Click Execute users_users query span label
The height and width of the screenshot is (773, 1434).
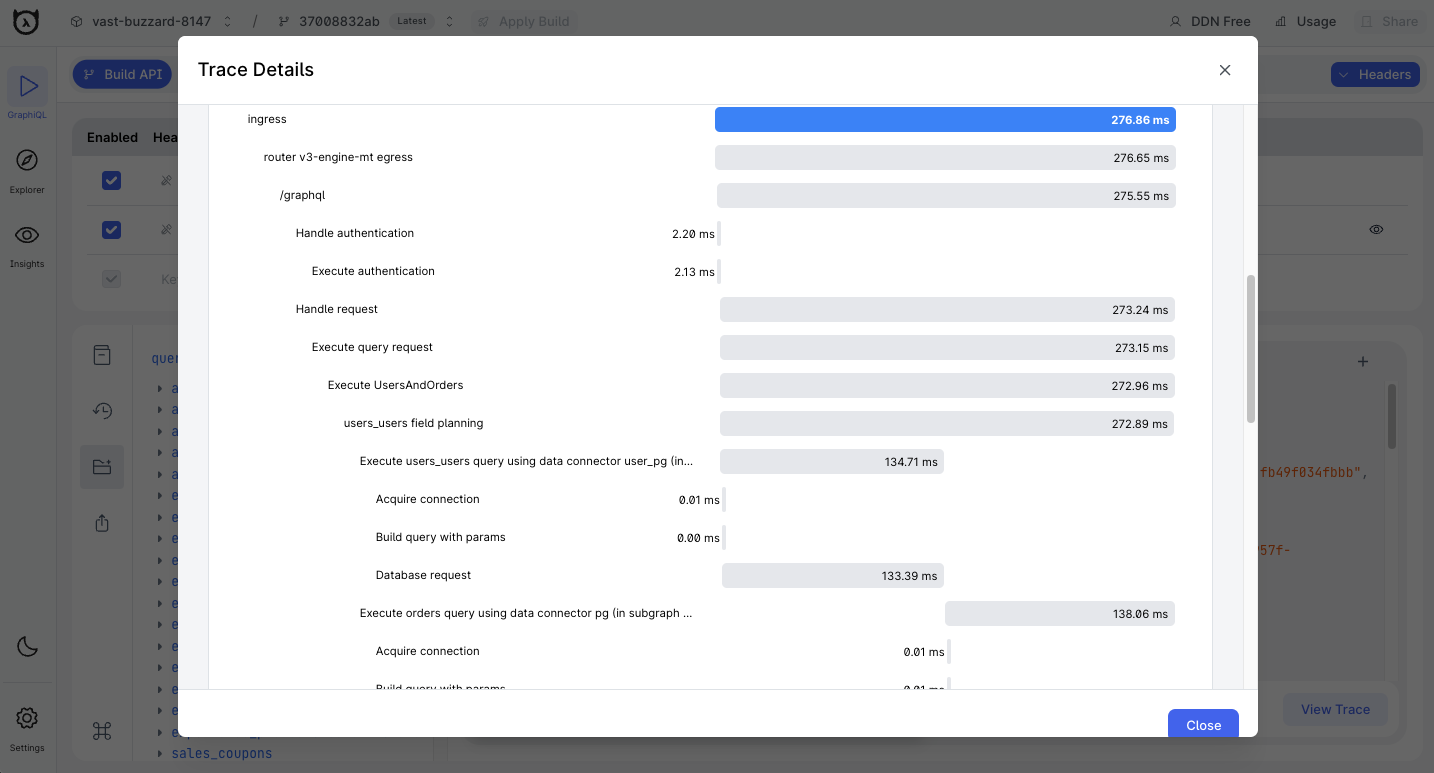(x=526, y=461)
